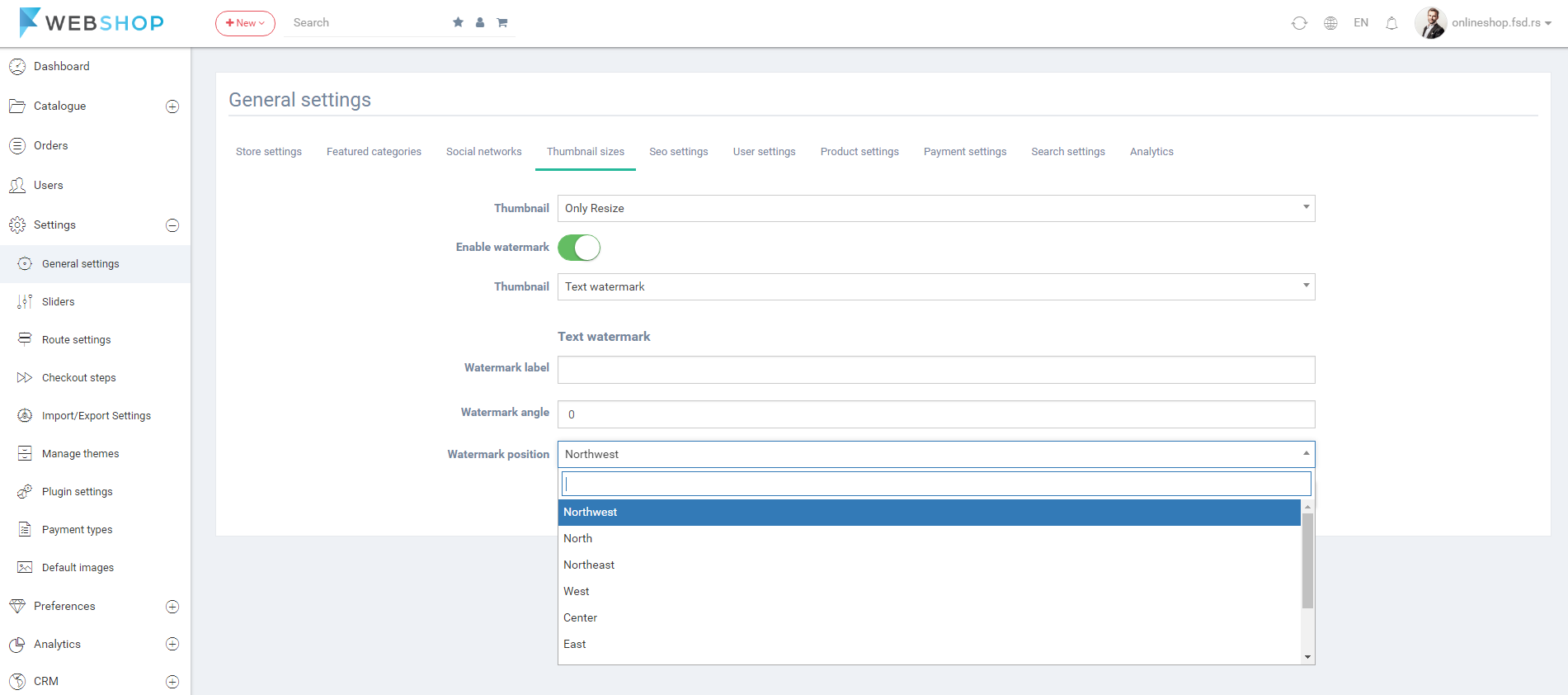Viewport: 1568px width, 695px height.
Task: Switch to User settings tab
Action: click(x=765, y=152)
